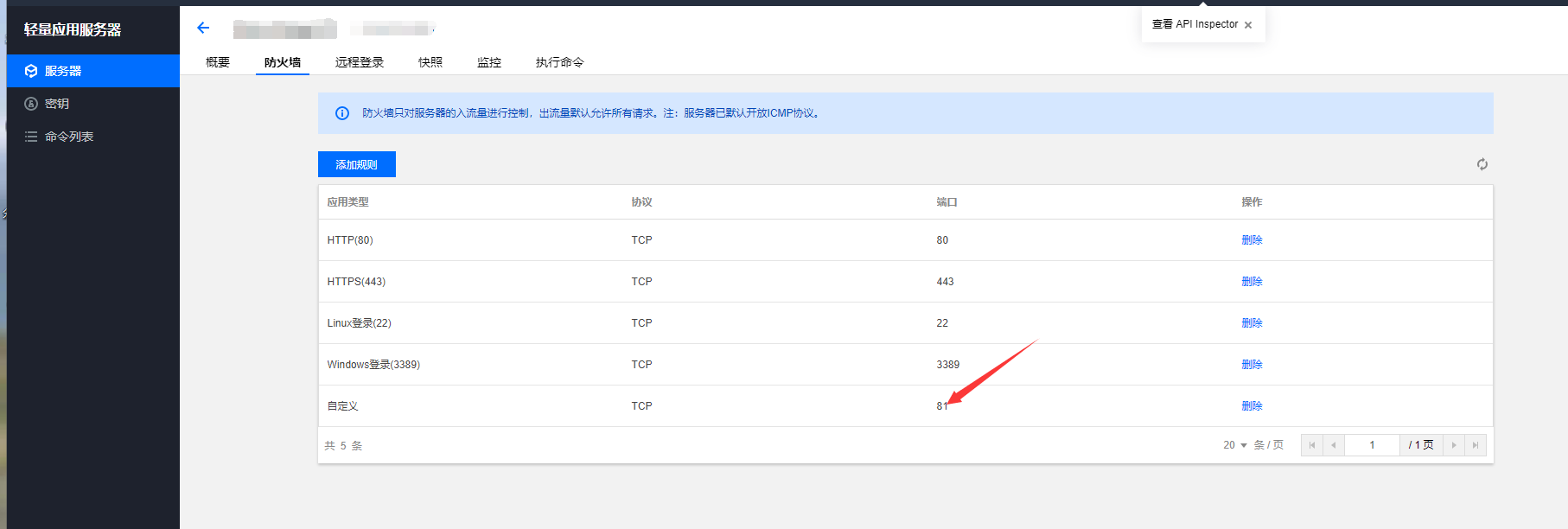Click the 操作 column header
1568x529 pixels.
[x=1252, y=202]
